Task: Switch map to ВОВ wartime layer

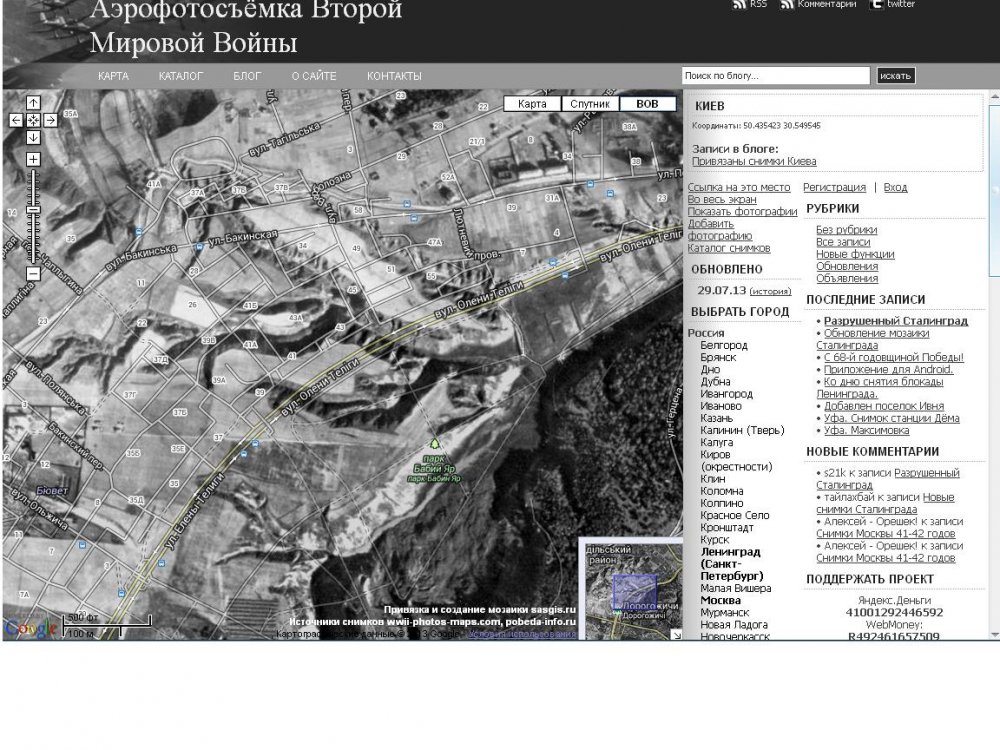Action: (x=647, y=104)
